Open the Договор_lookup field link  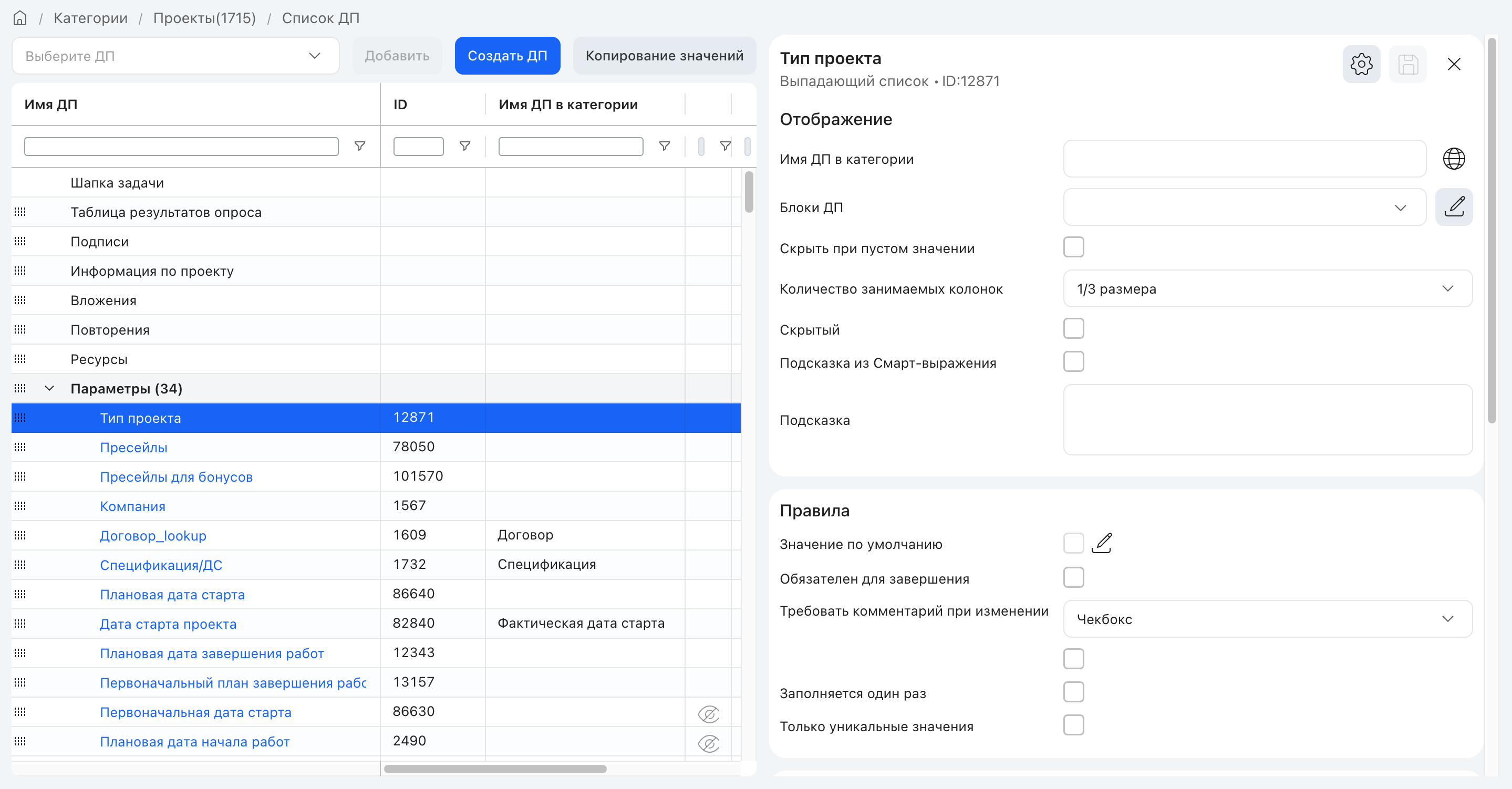(x=152, y=535)
